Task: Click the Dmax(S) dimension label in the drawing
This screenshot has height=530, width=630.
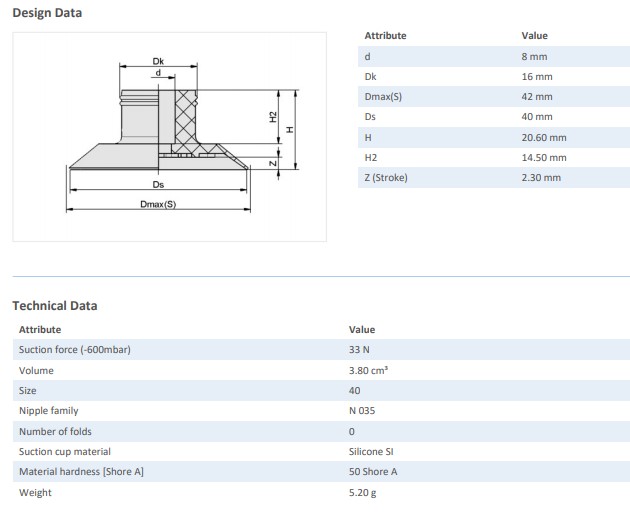Action: (158, 204)
